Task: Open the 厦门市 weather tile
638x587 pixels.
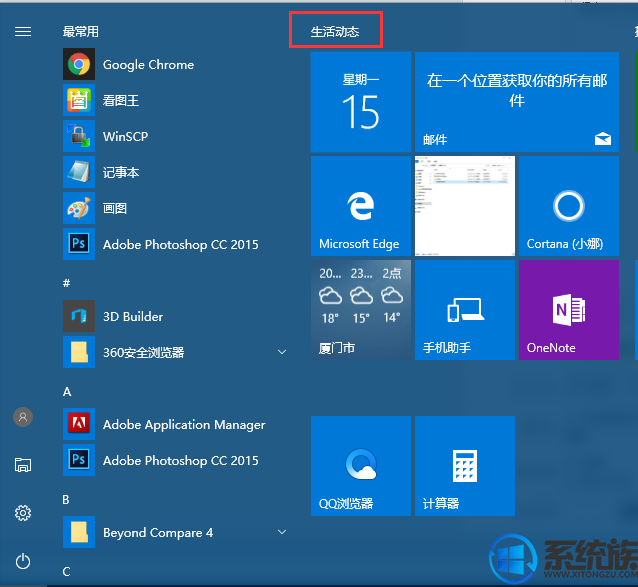Action: [361, 310]
